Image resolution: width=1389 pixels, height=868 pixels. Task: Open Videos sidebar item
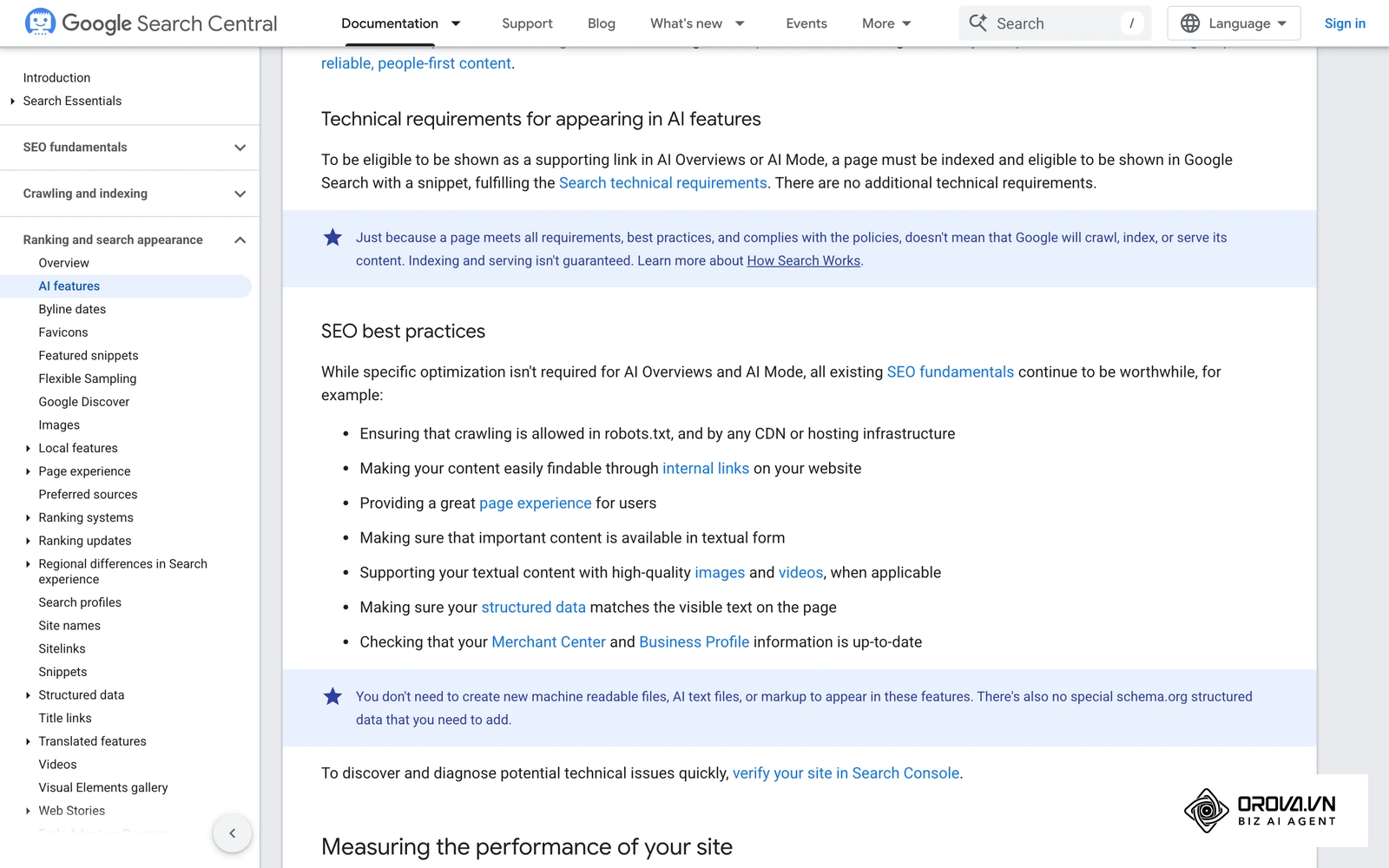57,765
